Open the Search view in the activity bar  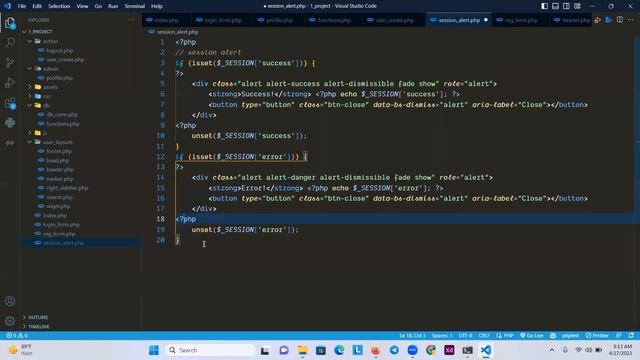[x=10, y=42]
